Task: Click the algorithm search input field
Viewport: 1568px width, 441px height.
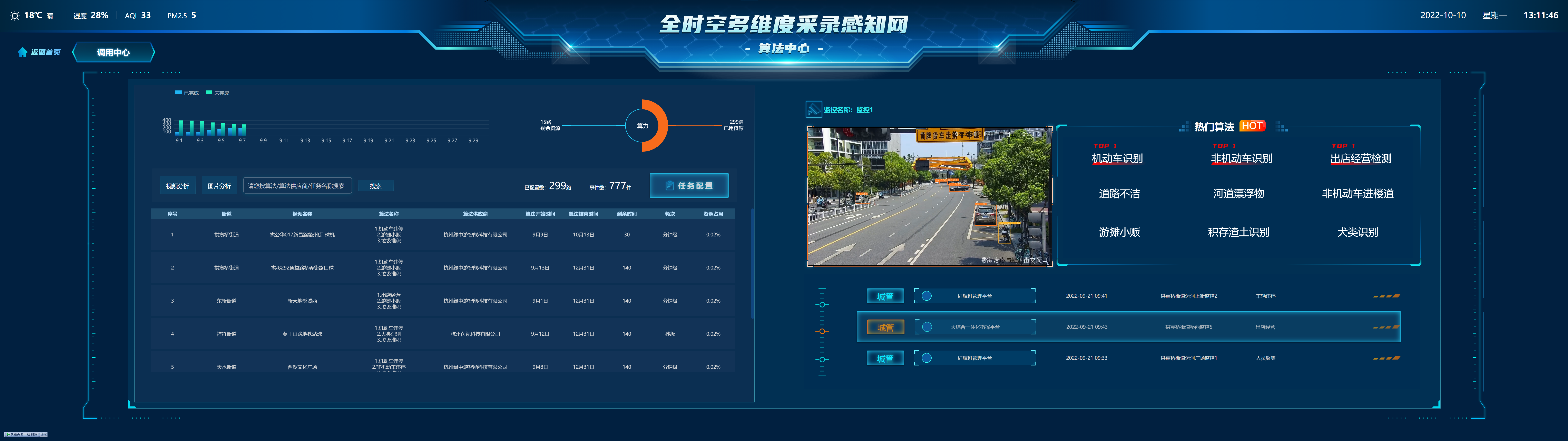Action: [298, 186]
